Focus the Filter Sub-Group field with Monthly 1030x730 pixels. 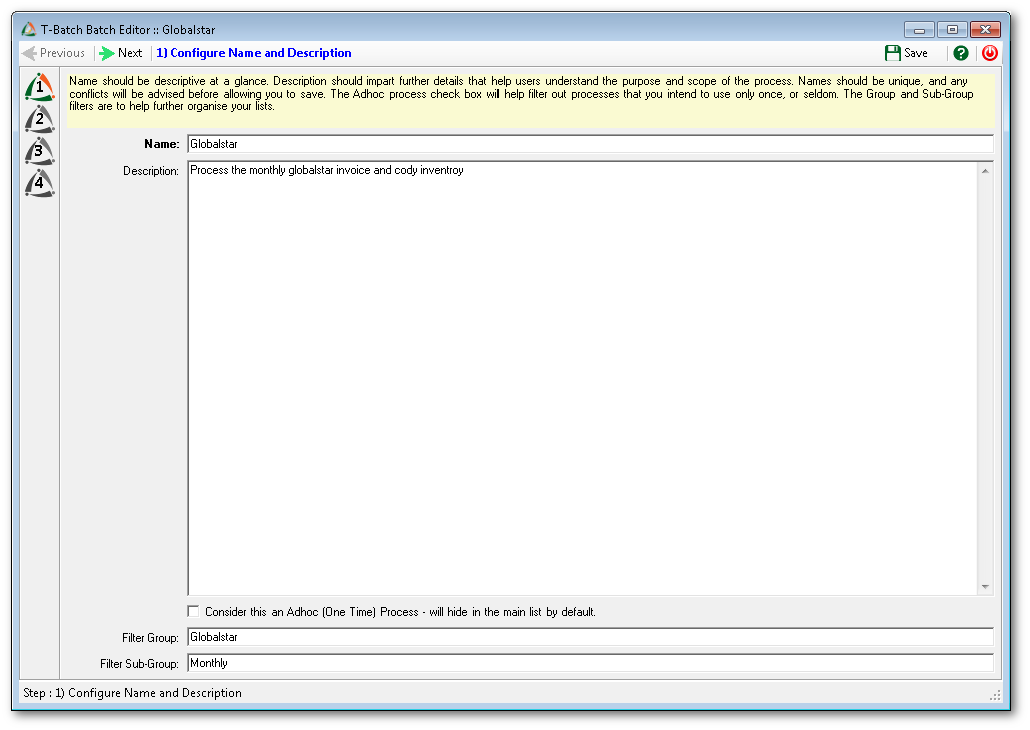[590, 663]
